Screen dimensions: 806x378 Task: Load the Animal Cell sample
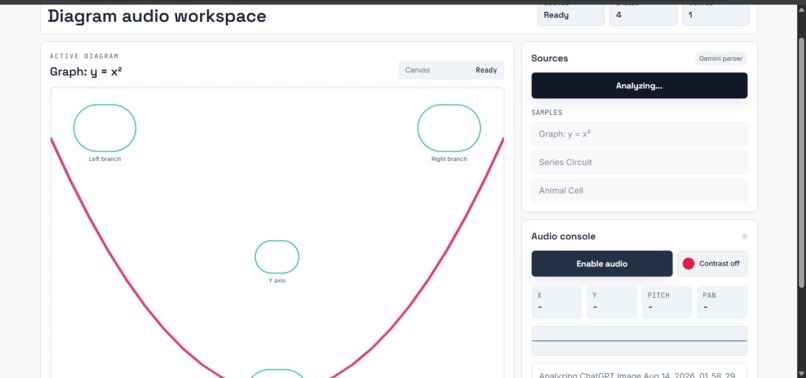(x=639, y=190)
